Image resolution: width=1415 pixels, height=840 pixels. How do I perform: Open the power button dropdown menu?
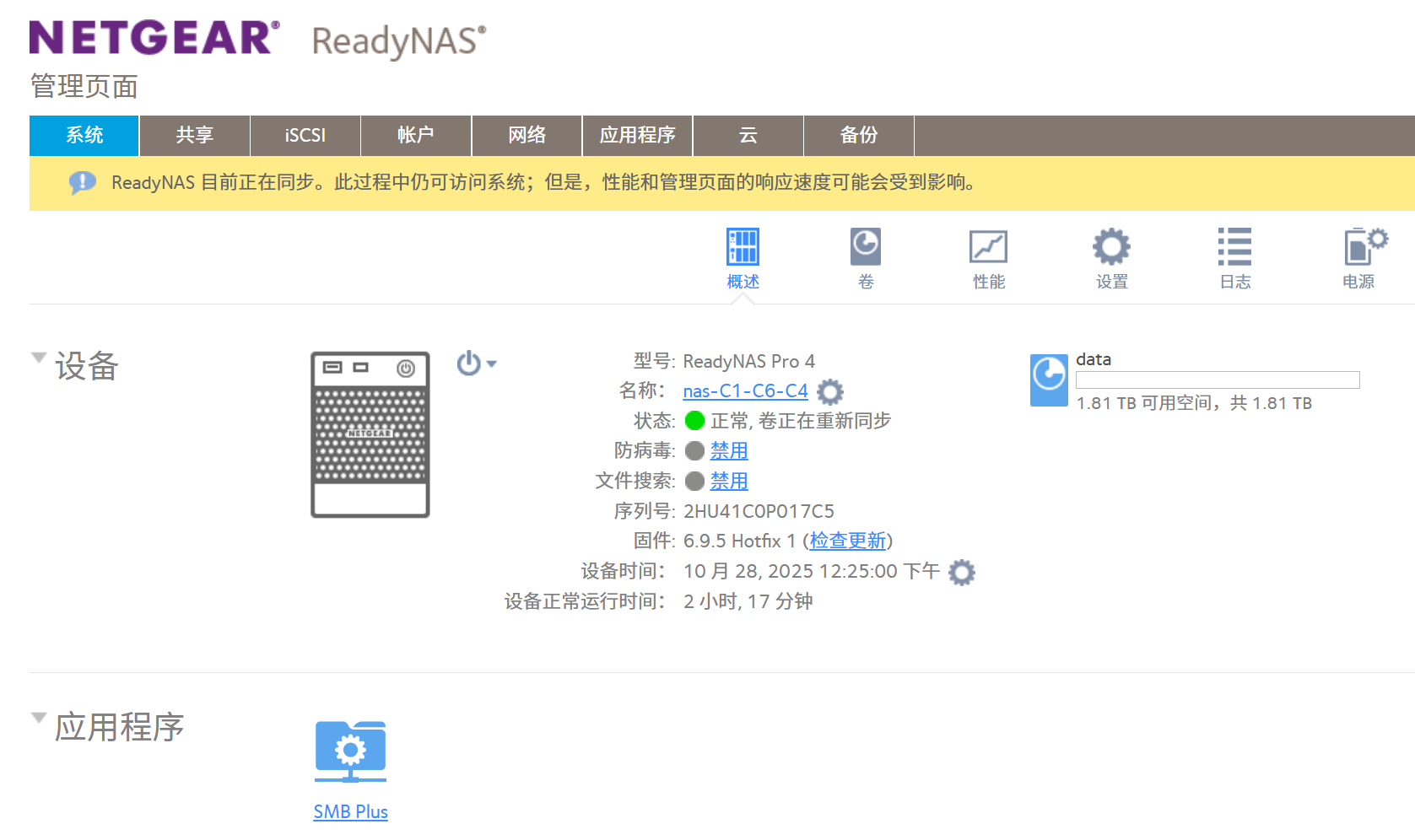[477, 363]
